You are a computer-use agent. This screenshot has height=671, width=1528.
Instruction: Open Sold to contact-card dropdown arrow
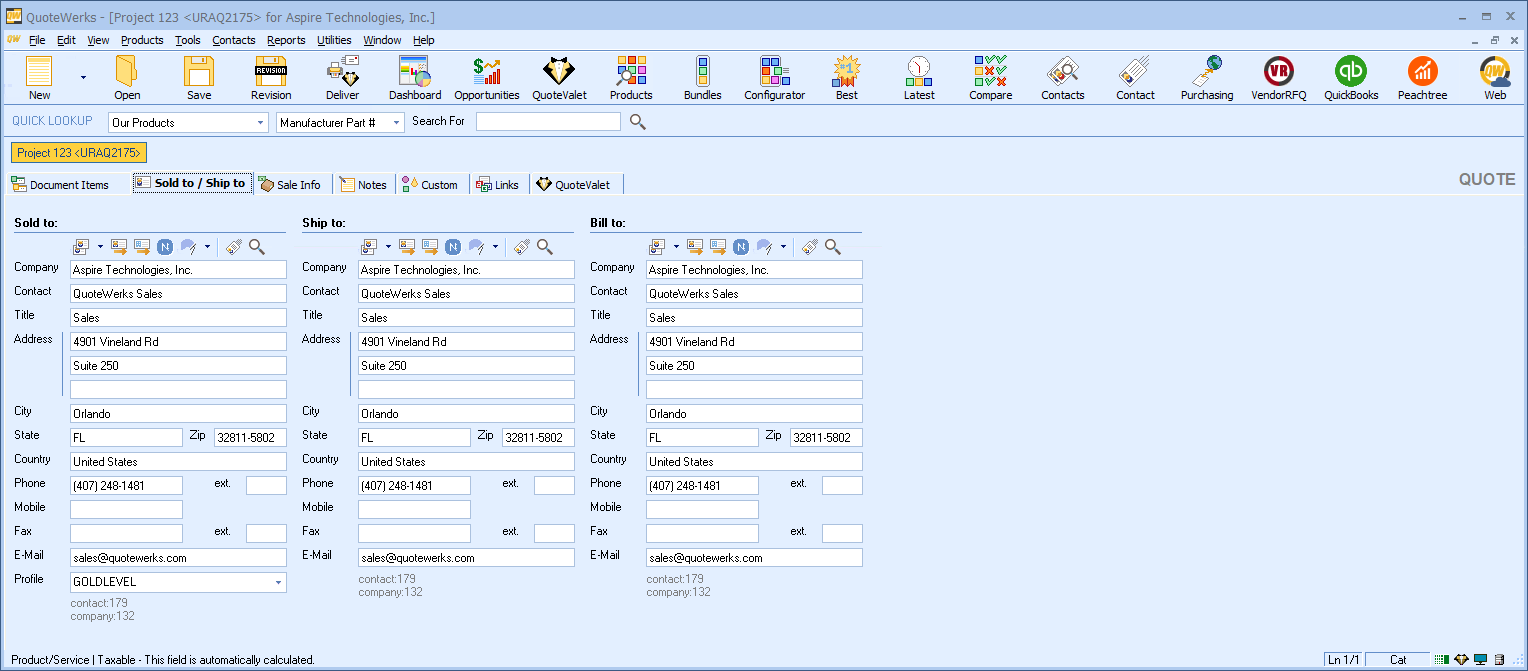coord(100,247)
